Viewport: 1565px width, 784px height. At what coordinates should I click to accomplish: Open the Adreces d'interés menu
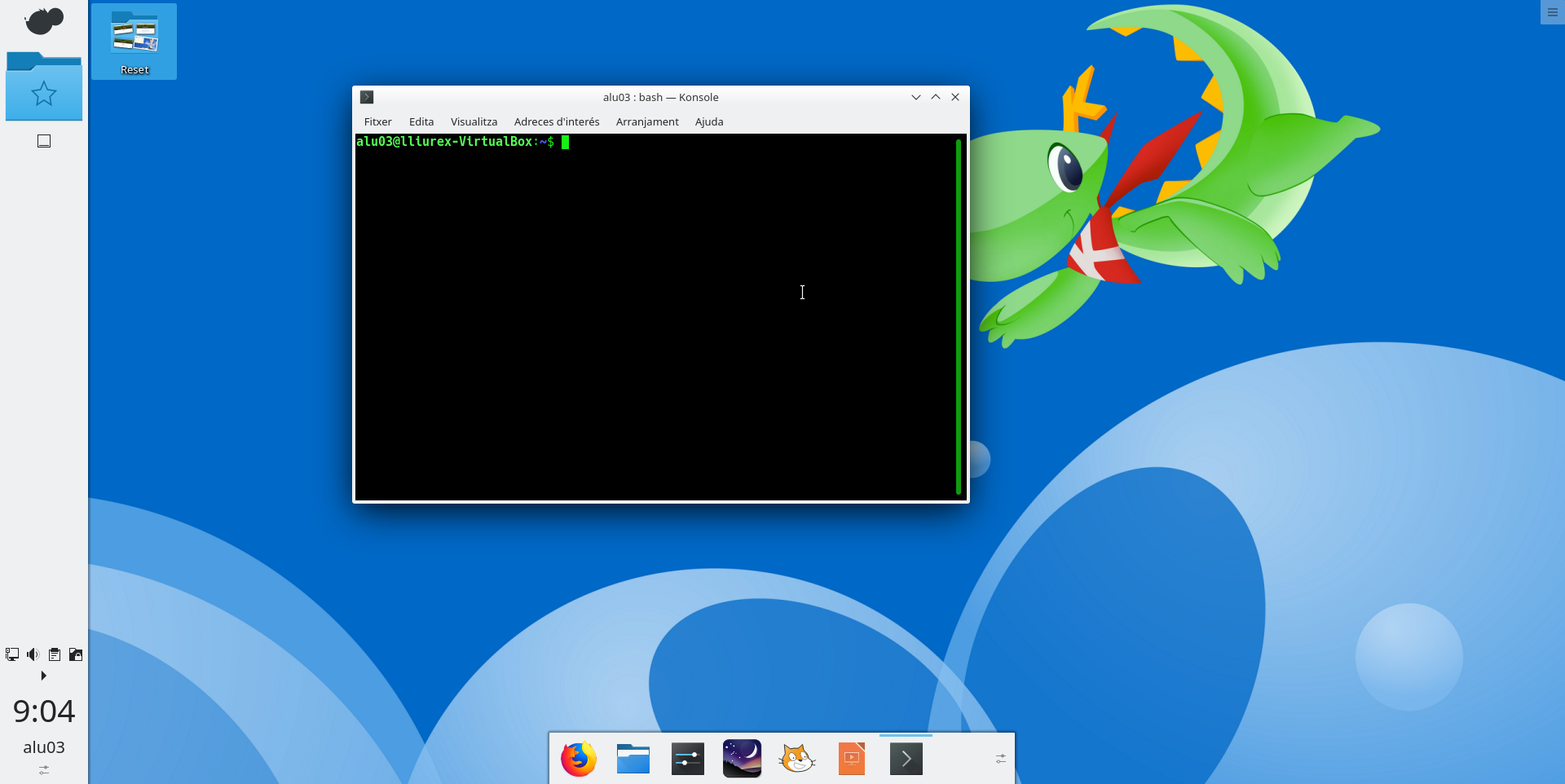[557, 121]
